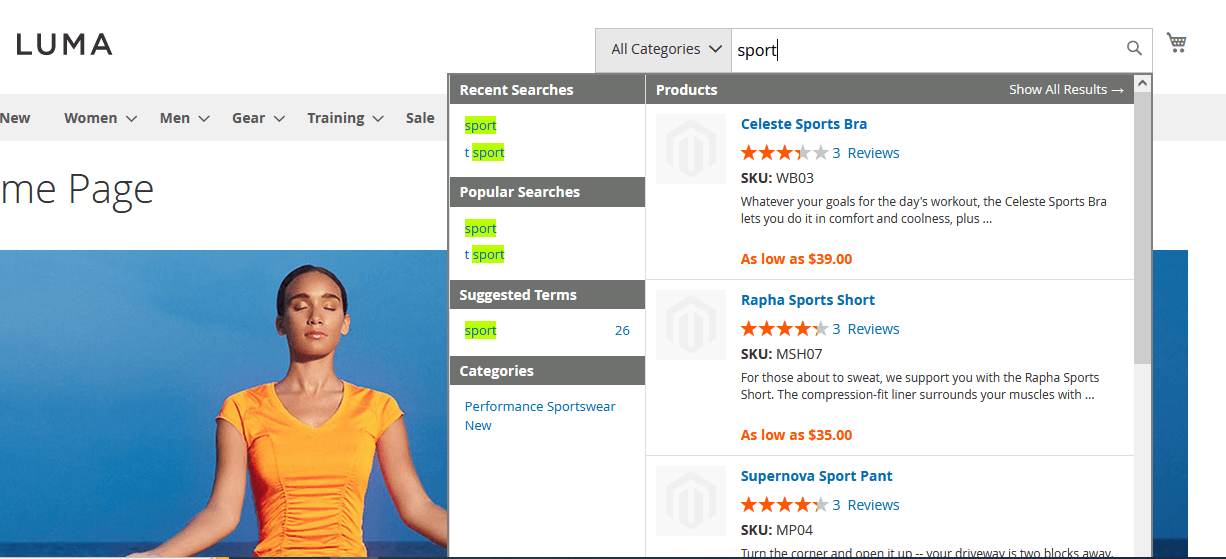This screenshot has height=559, width=1226.
Task: Click the Rapha Sports Short star rating
Action: coord(784,329)
